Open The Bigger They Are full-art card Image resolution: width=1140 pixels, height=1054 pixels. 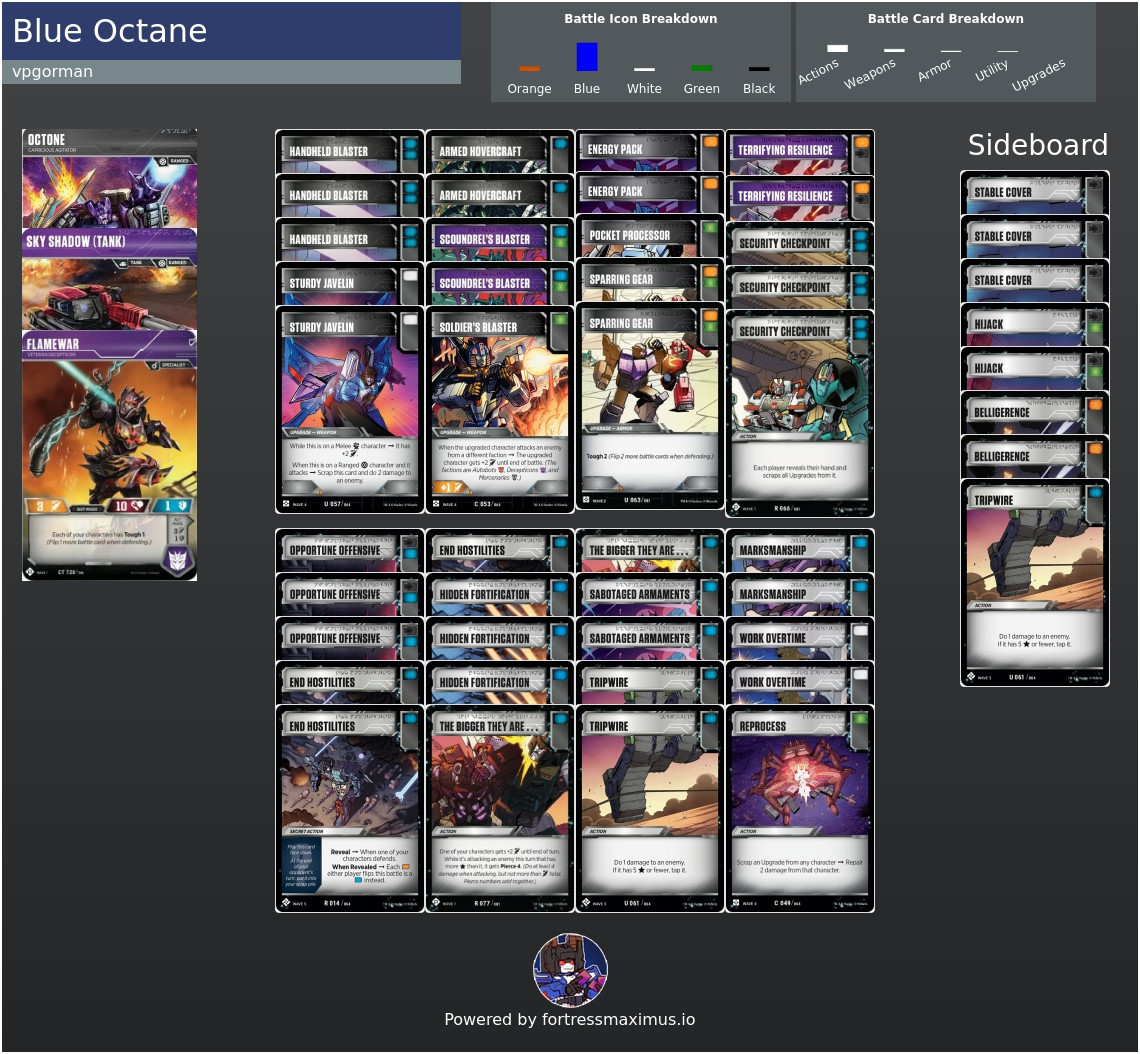499,808
